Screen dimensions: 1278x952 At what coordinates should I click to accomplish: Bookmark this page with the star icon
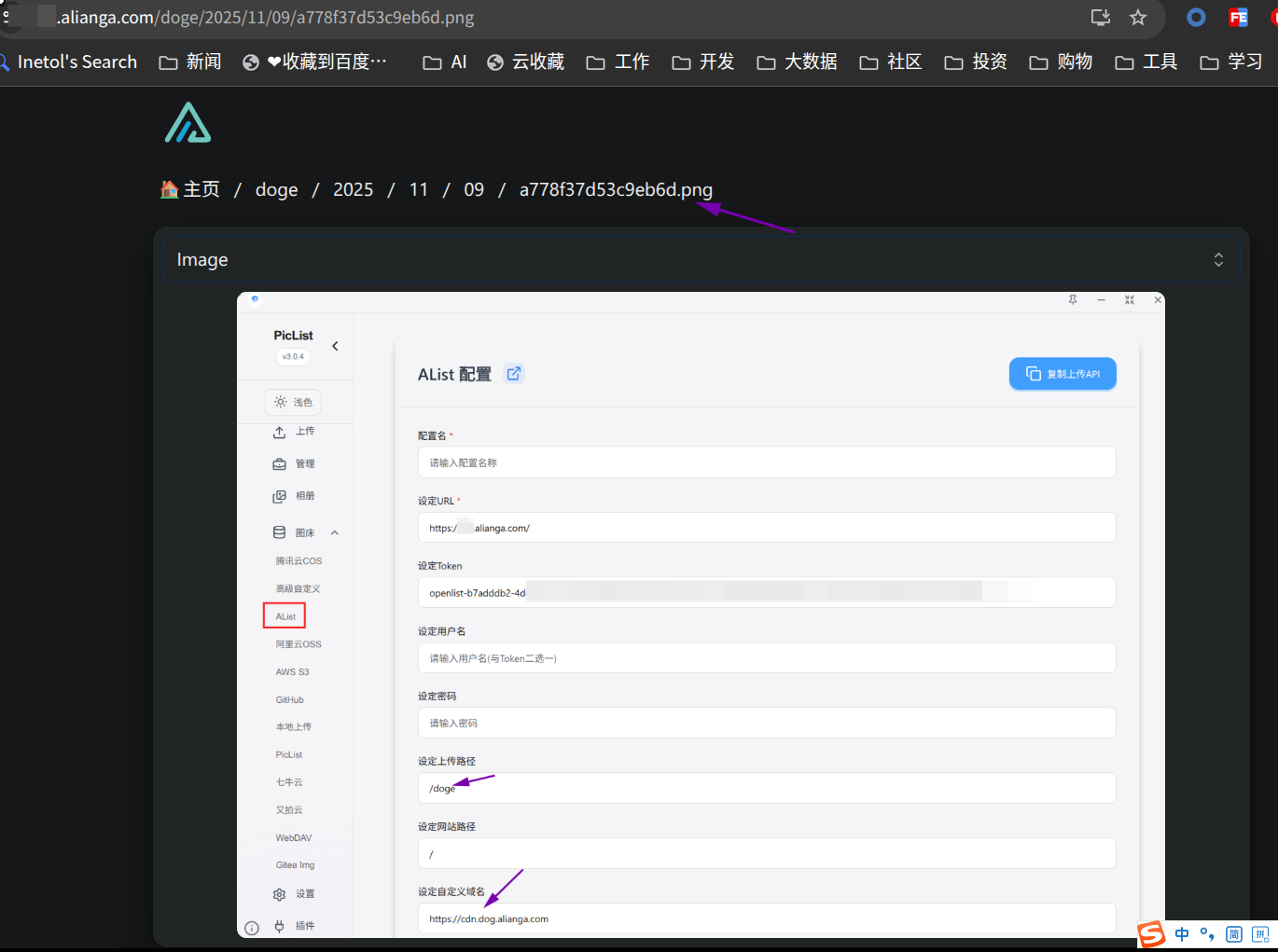(x=1137, y=18)
